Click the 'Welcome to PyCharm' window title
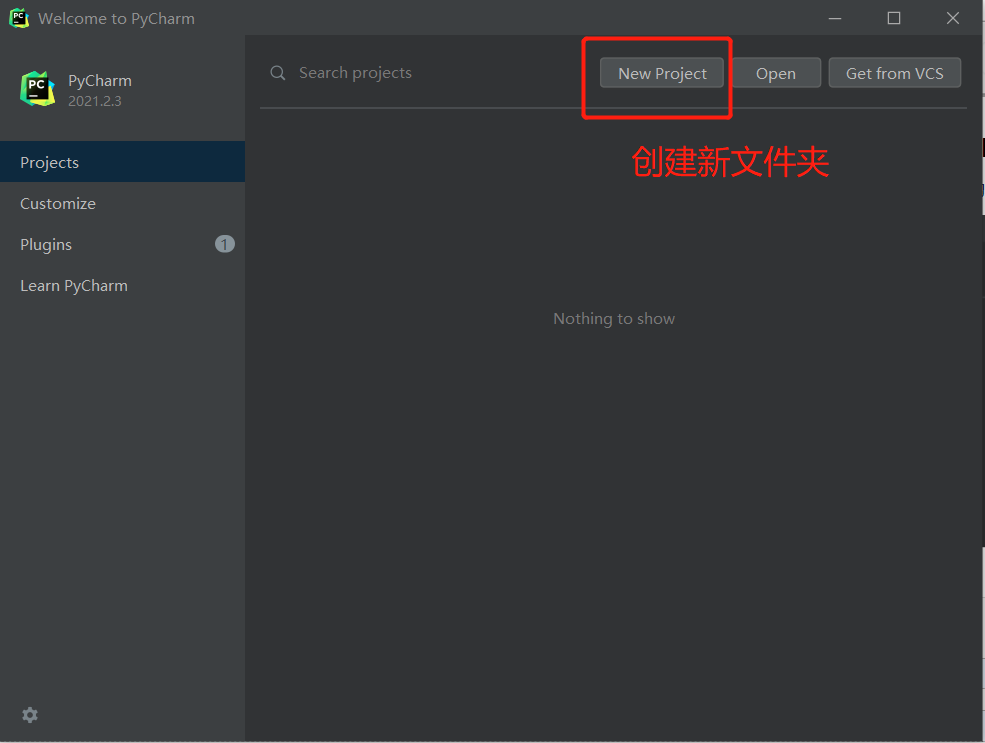 (116, 19)
